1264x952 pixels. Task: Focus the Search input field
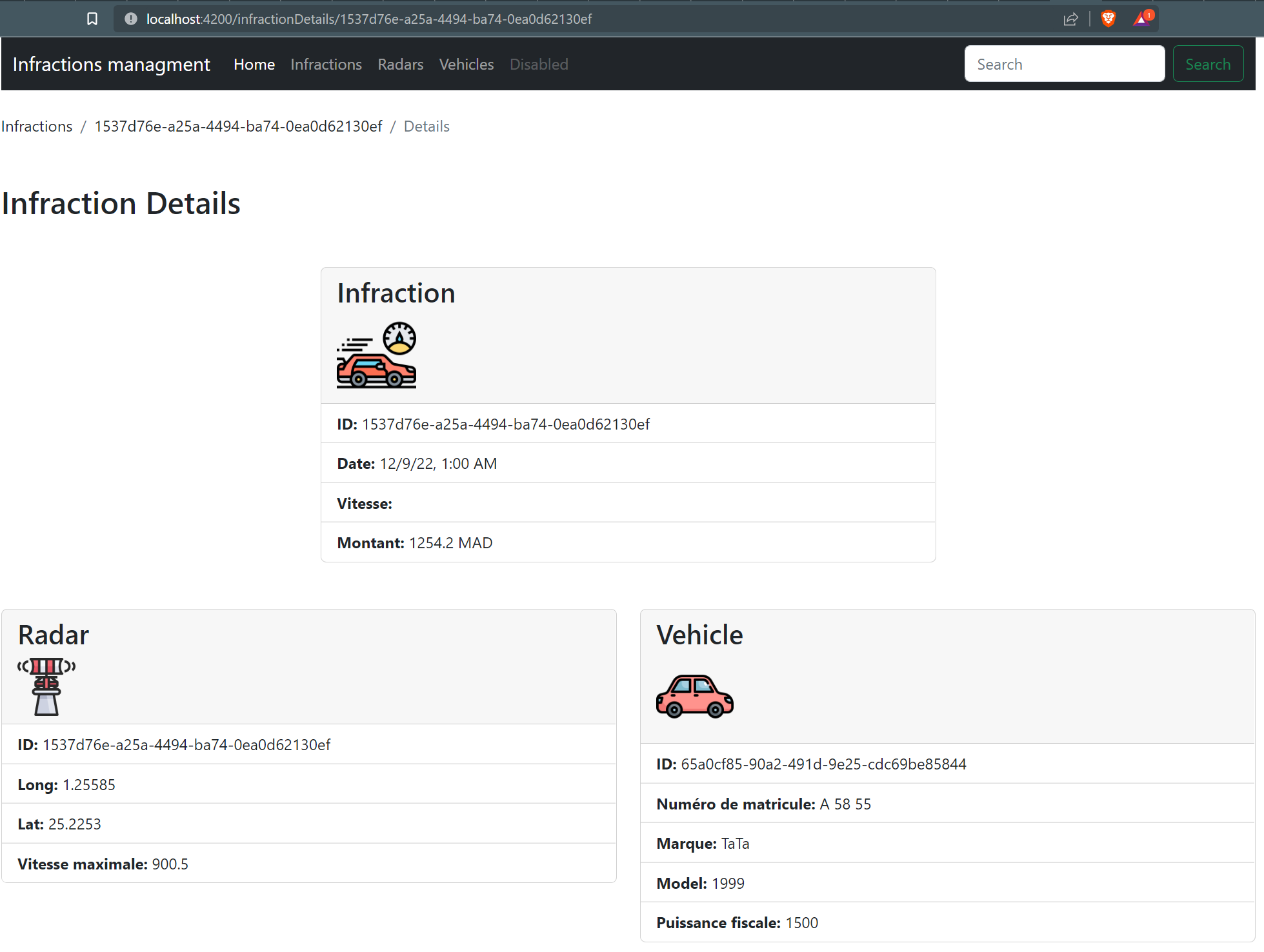point(1064,64)
